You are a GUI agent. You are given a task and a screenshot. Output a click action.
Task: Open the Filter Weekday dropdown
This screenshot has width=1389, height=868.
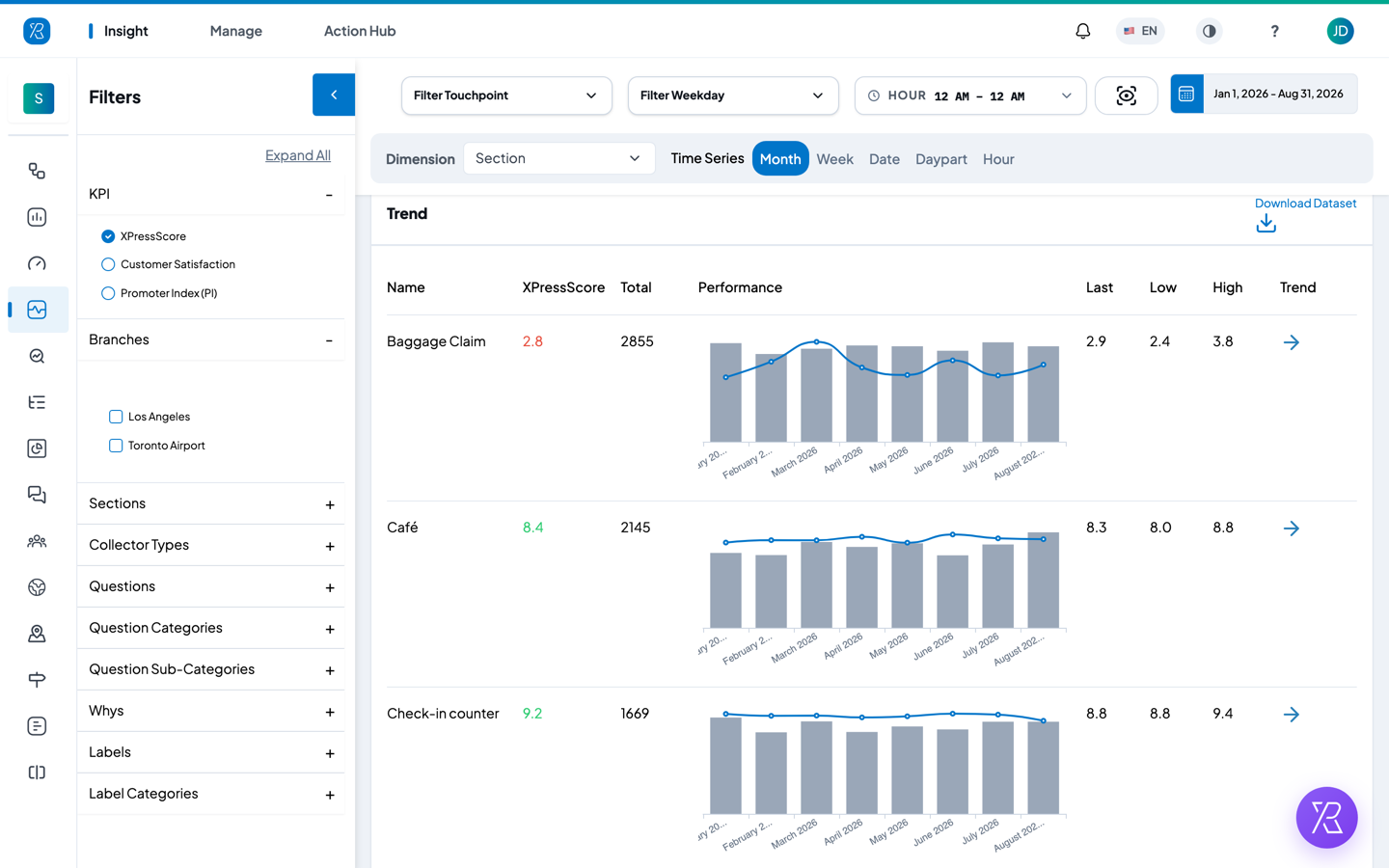point(733,95)
